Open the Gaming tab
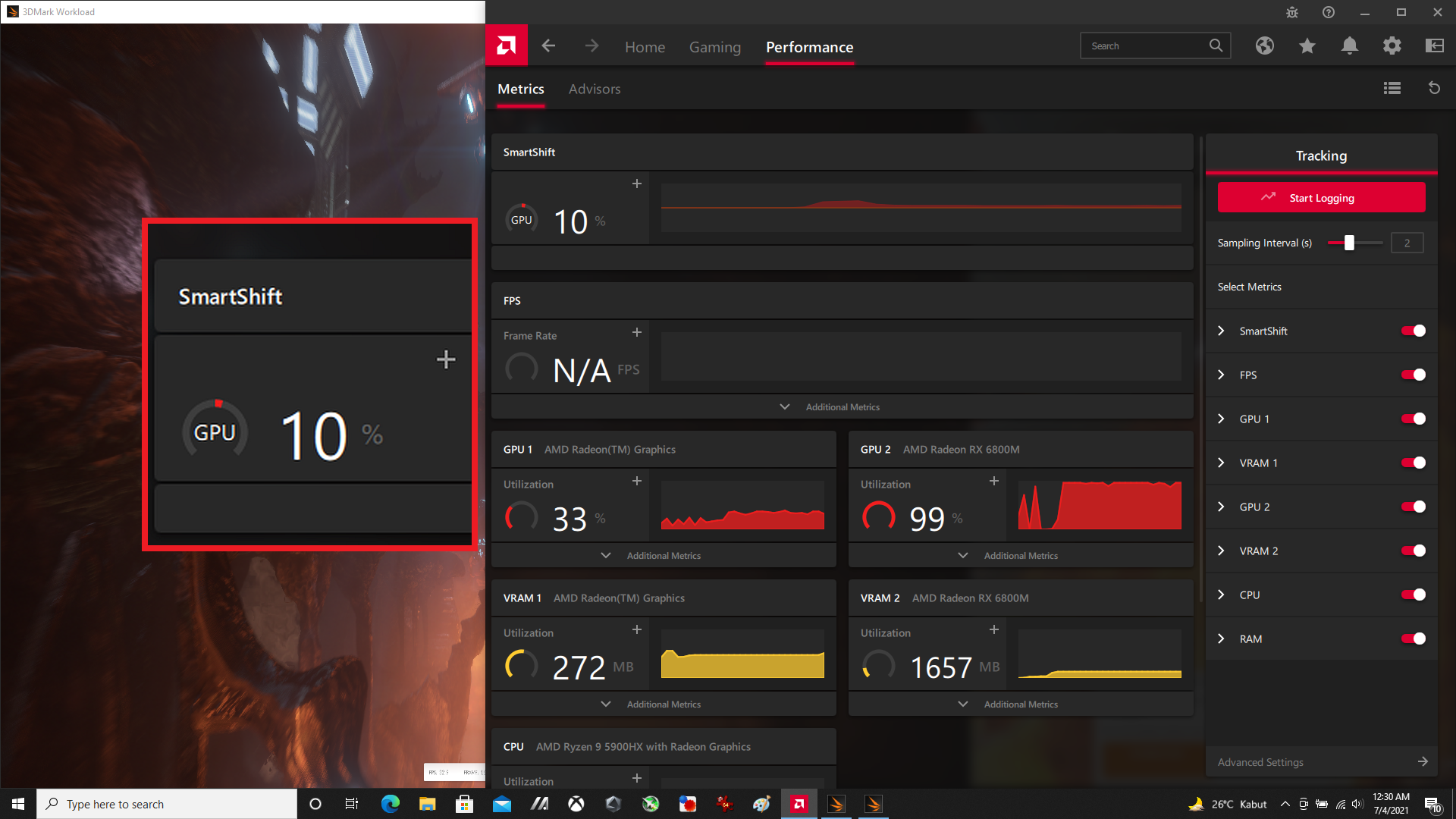 (714, 47)
